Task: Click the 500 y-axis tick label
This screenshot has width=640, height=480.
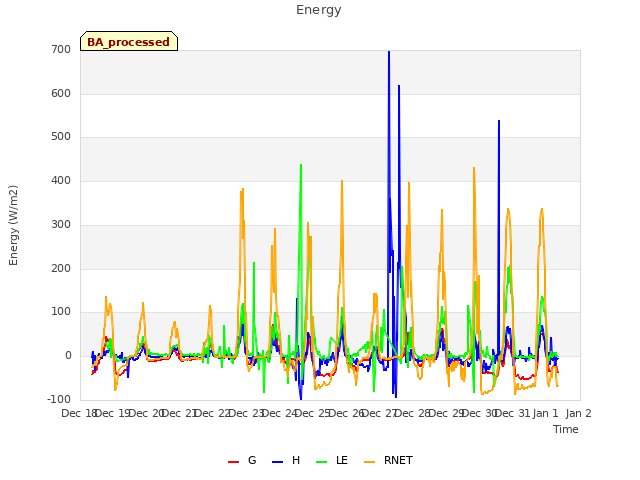Action: 61,137
